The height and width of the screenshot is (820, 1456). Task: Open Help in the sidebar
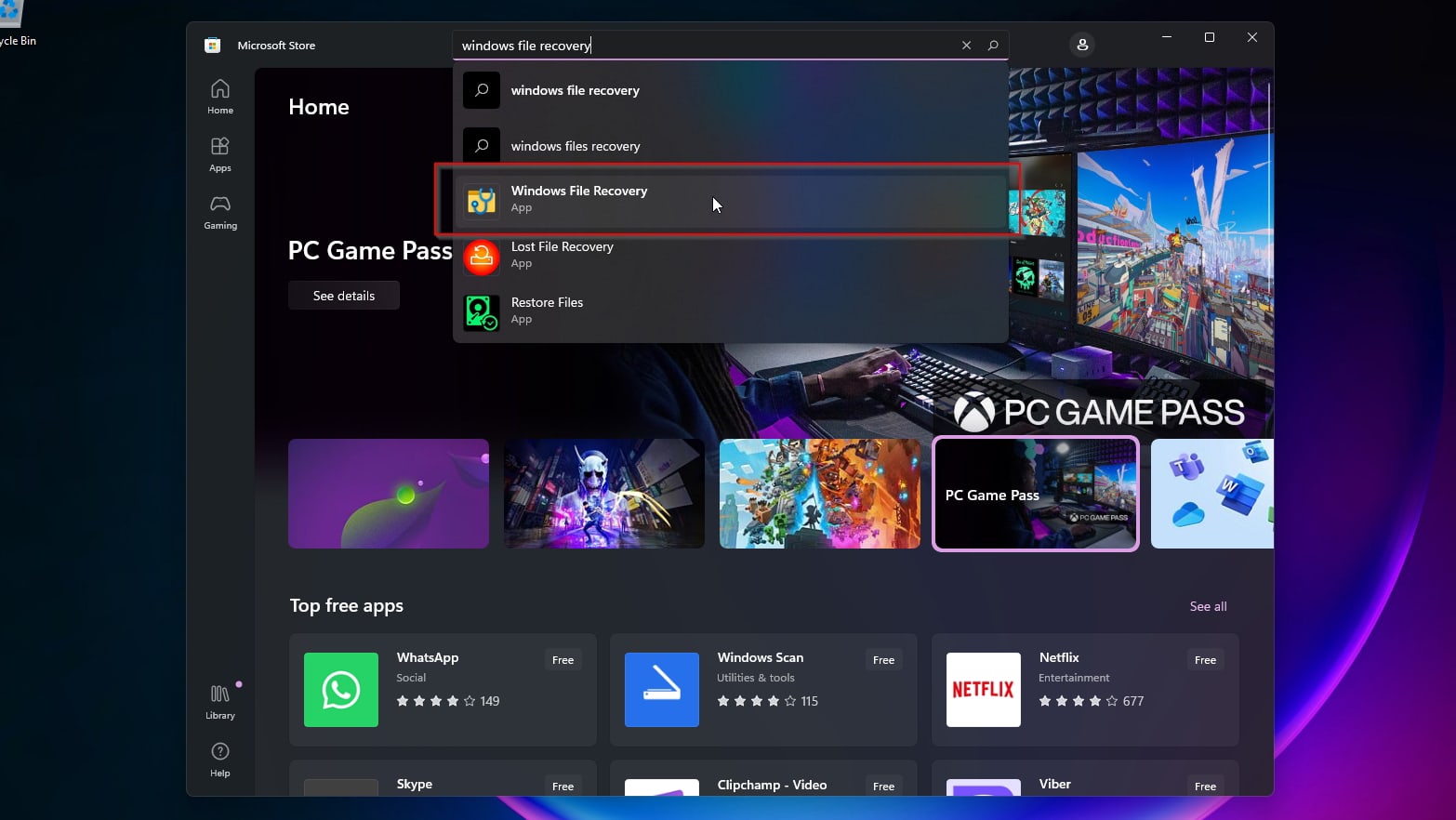220,760
